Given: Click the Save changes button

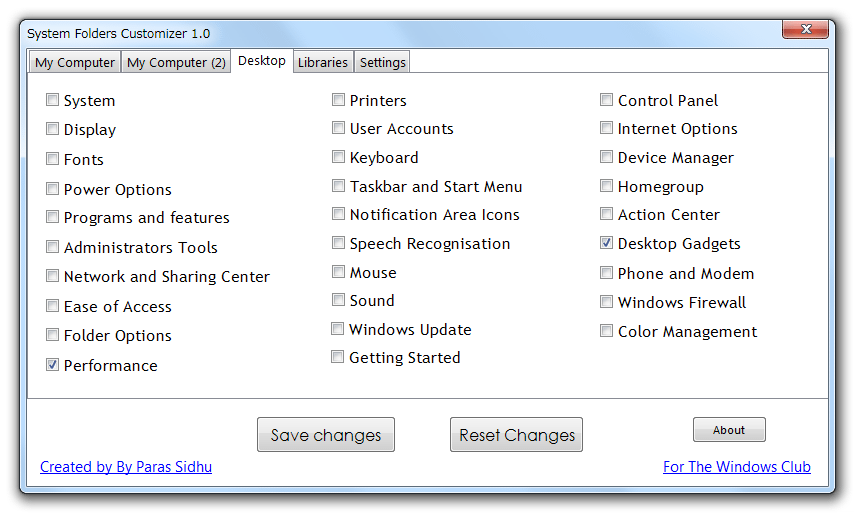Looking at the screenshot, I should pos(326,435).
